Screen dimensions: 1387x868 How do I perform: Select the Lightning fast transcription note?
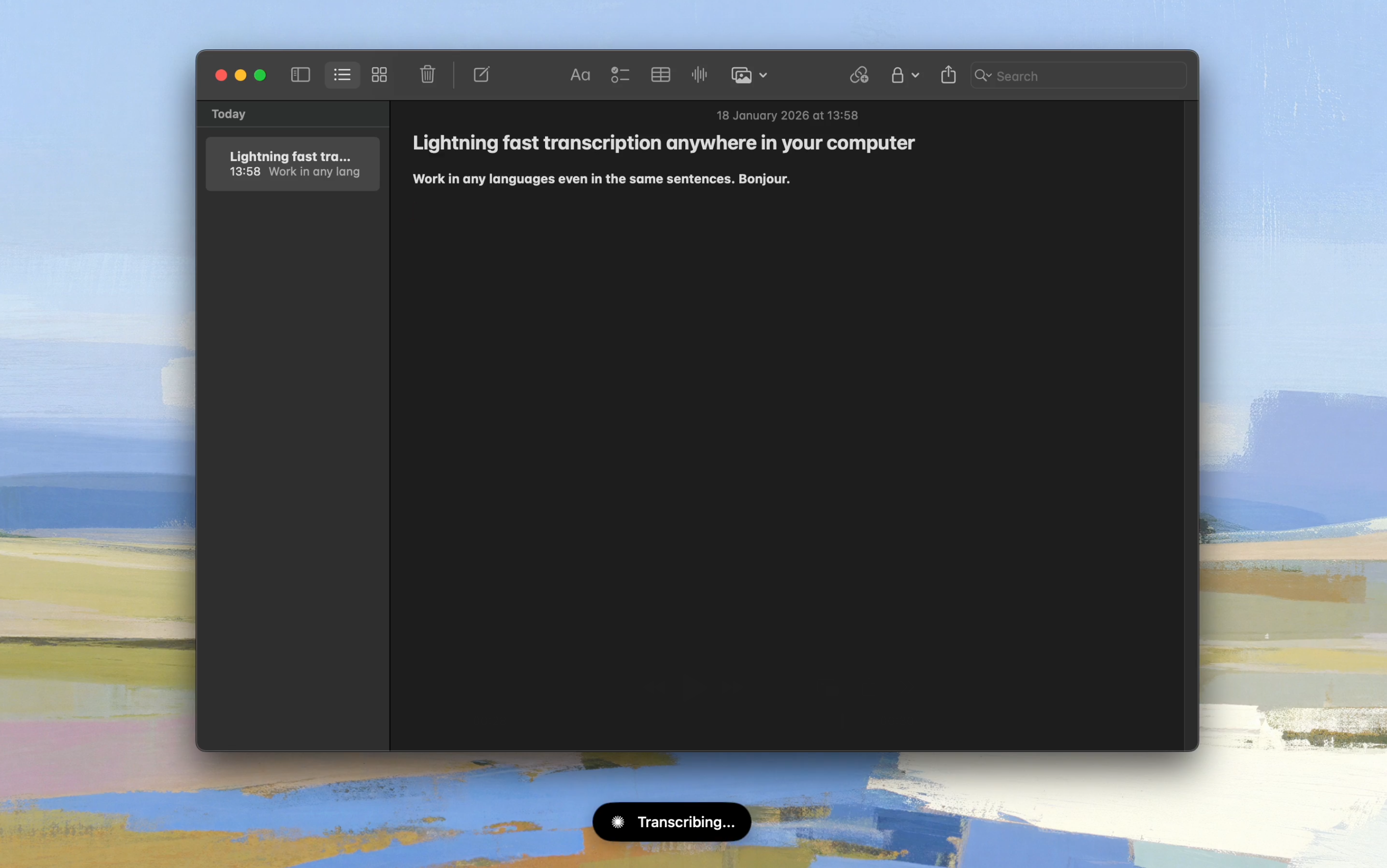tap(293, 164)
